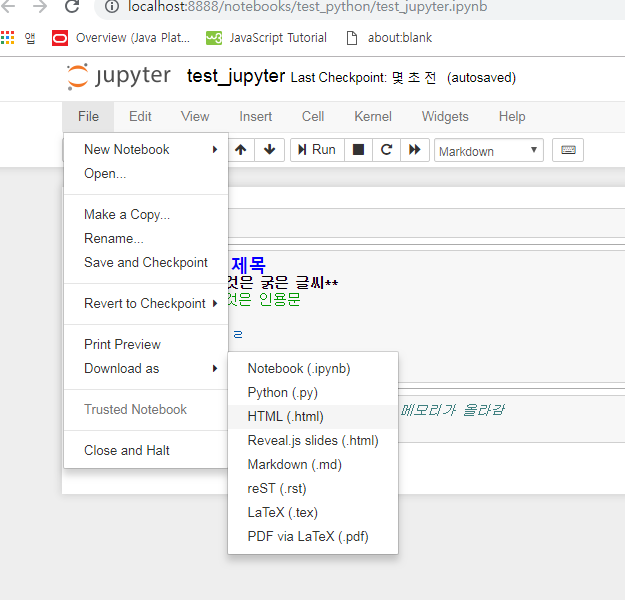This screenshot has height=600, width=625.
Task: Open the about:blank bookmark
Action: point(389,38)
